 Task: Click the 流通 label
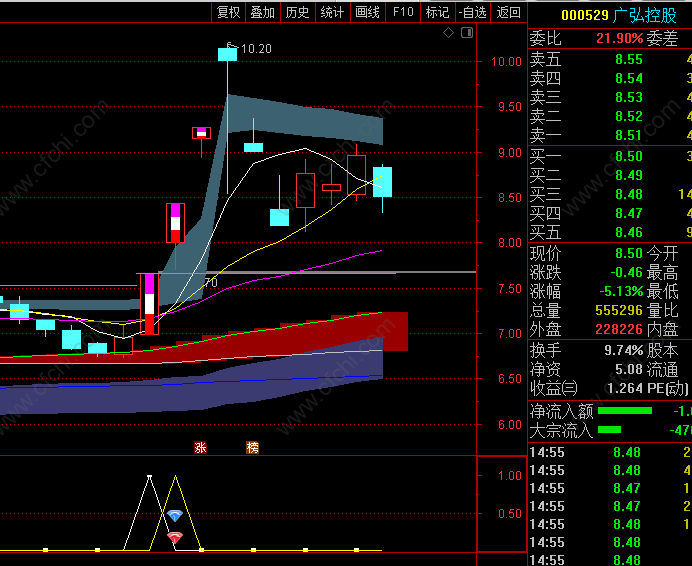coord(662,370)
